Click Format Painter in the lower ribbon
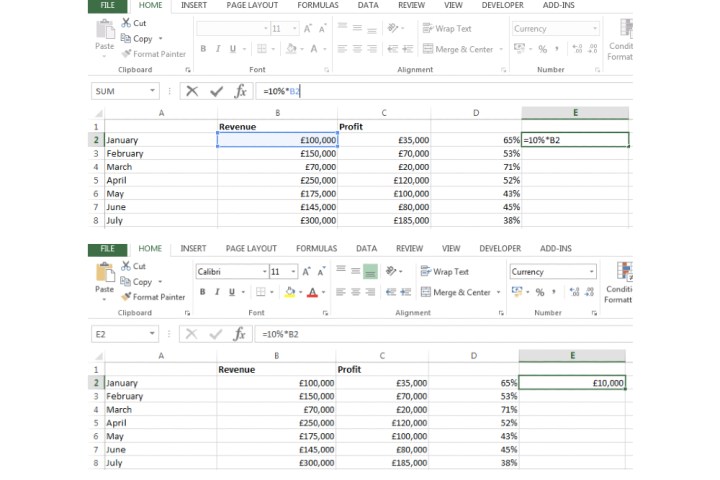 [x=153, y=297]
